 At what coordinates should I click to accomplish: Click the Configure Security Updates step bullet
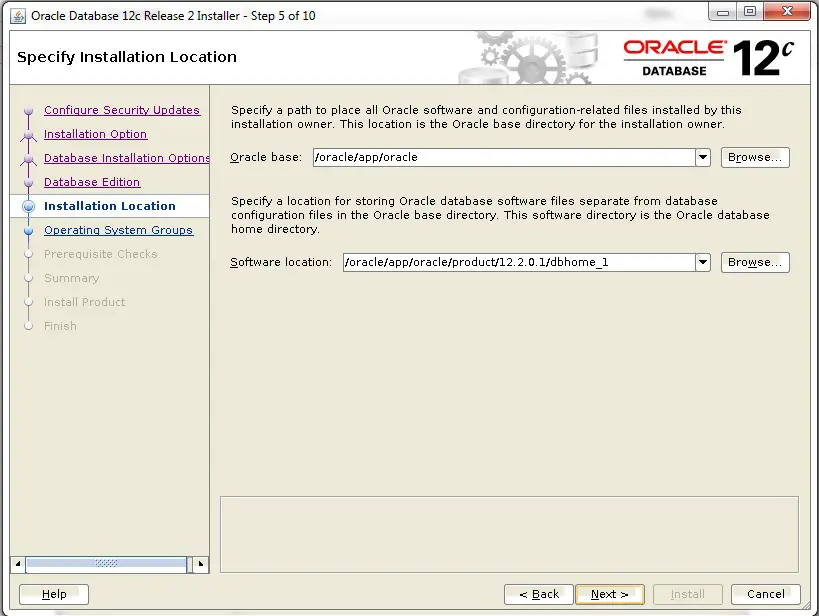29,111
